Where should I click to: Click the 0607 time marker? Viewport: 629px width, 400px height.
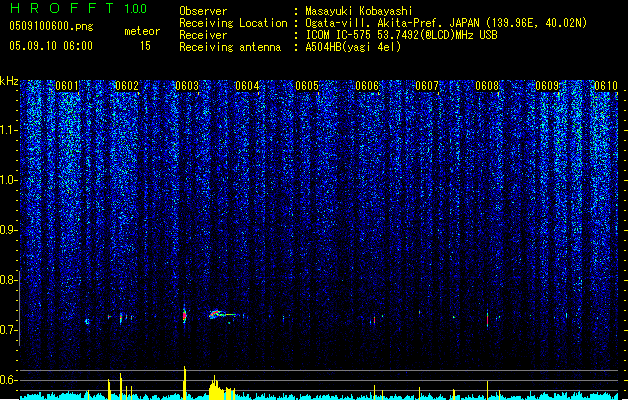[x=427, y=86]
